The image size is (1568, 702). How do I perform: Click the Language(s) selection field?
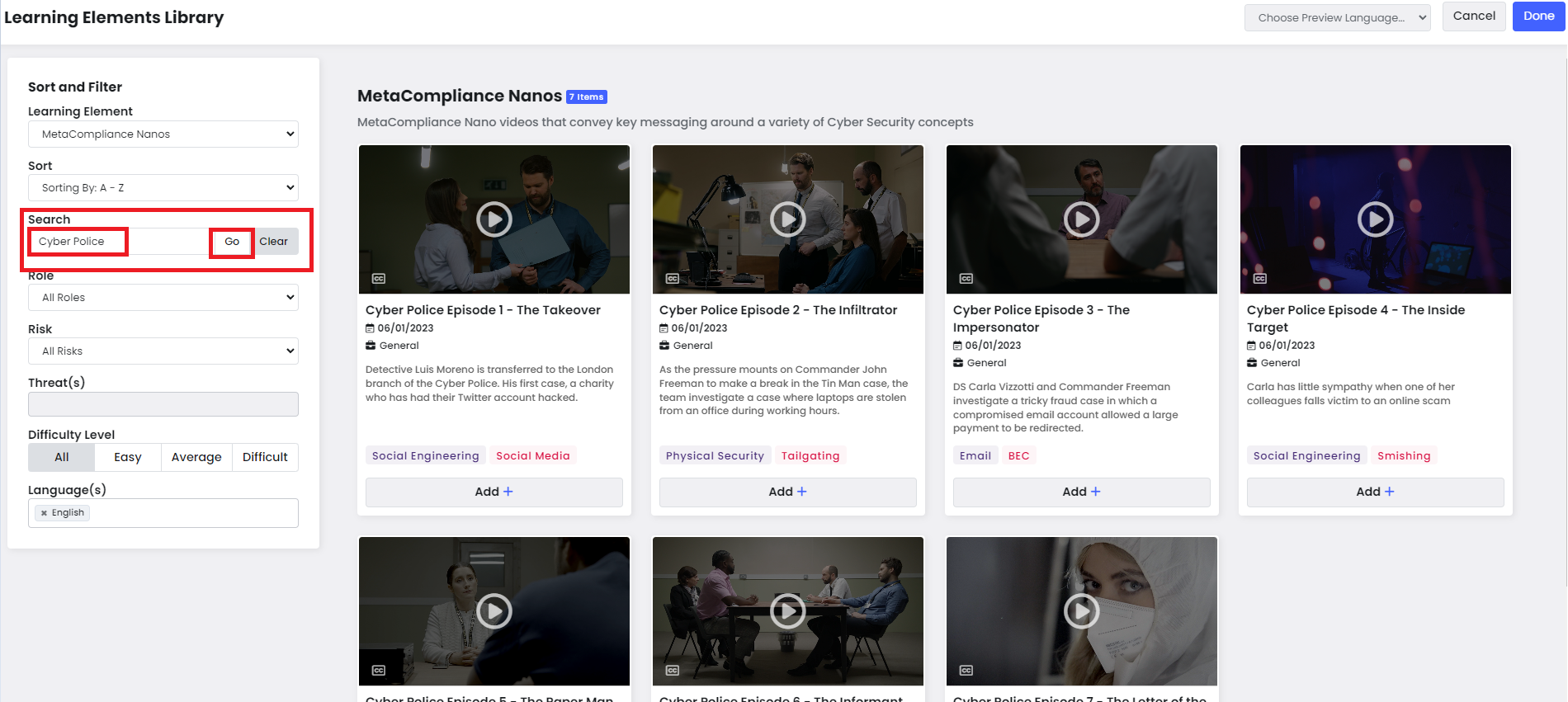[163, 513]
